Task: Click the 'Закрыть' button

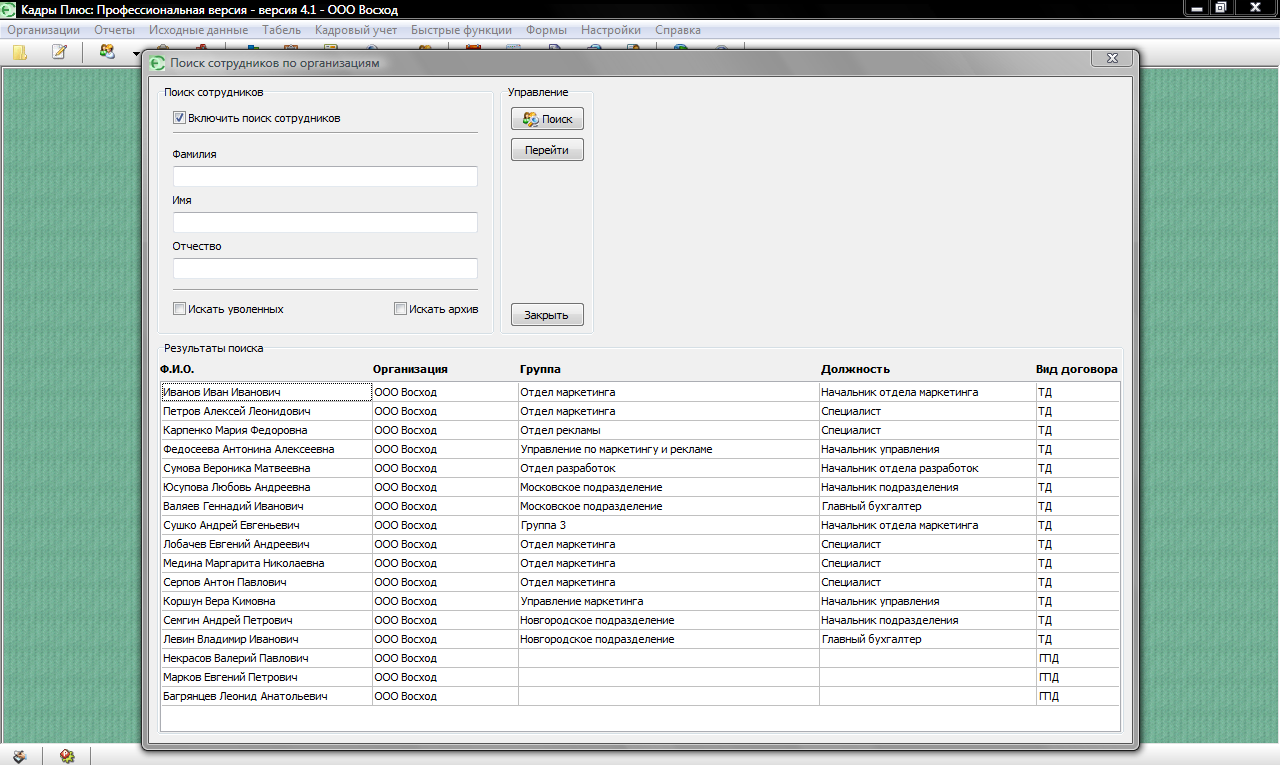Action: (x=547, y=315)
